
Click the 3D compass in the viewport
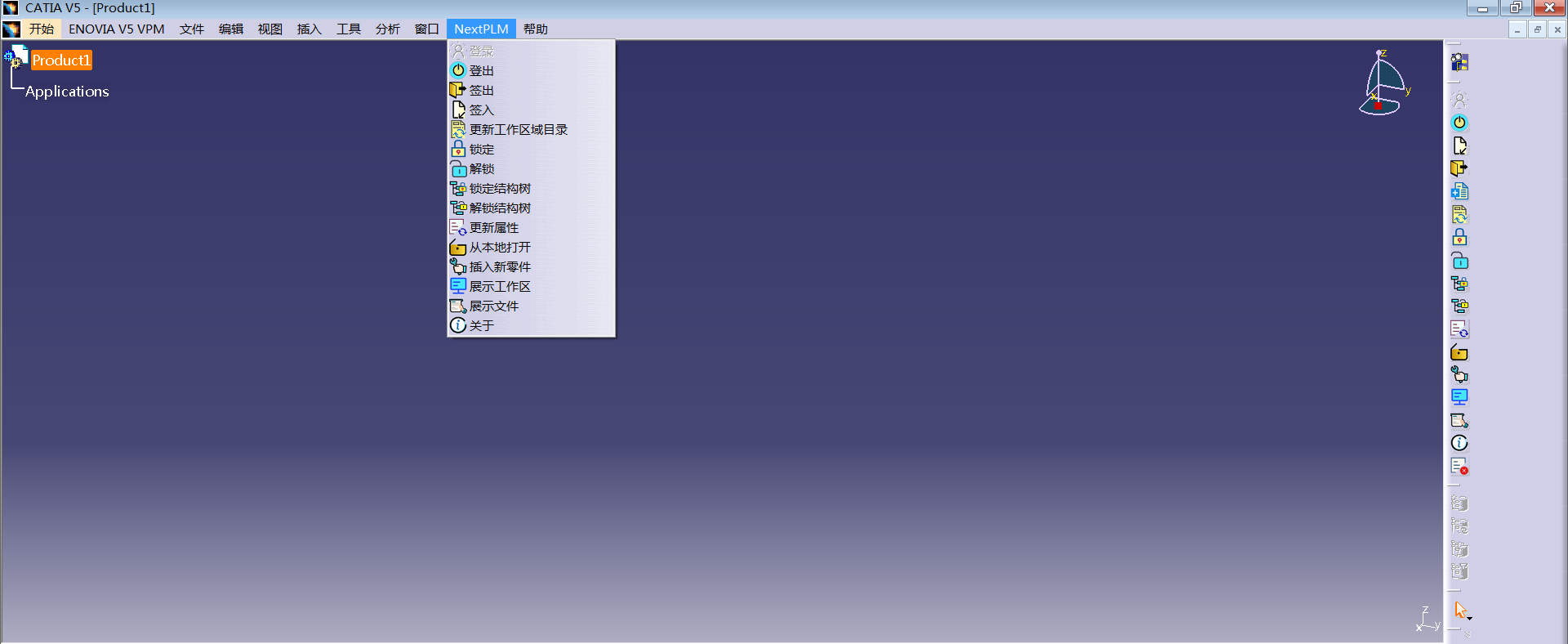tap(1384, 82)
